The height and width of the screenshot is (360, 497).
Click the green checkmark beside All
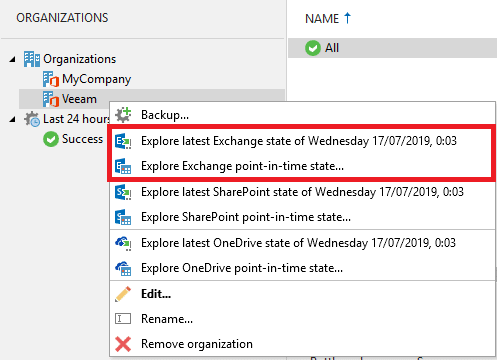[313, 48]
